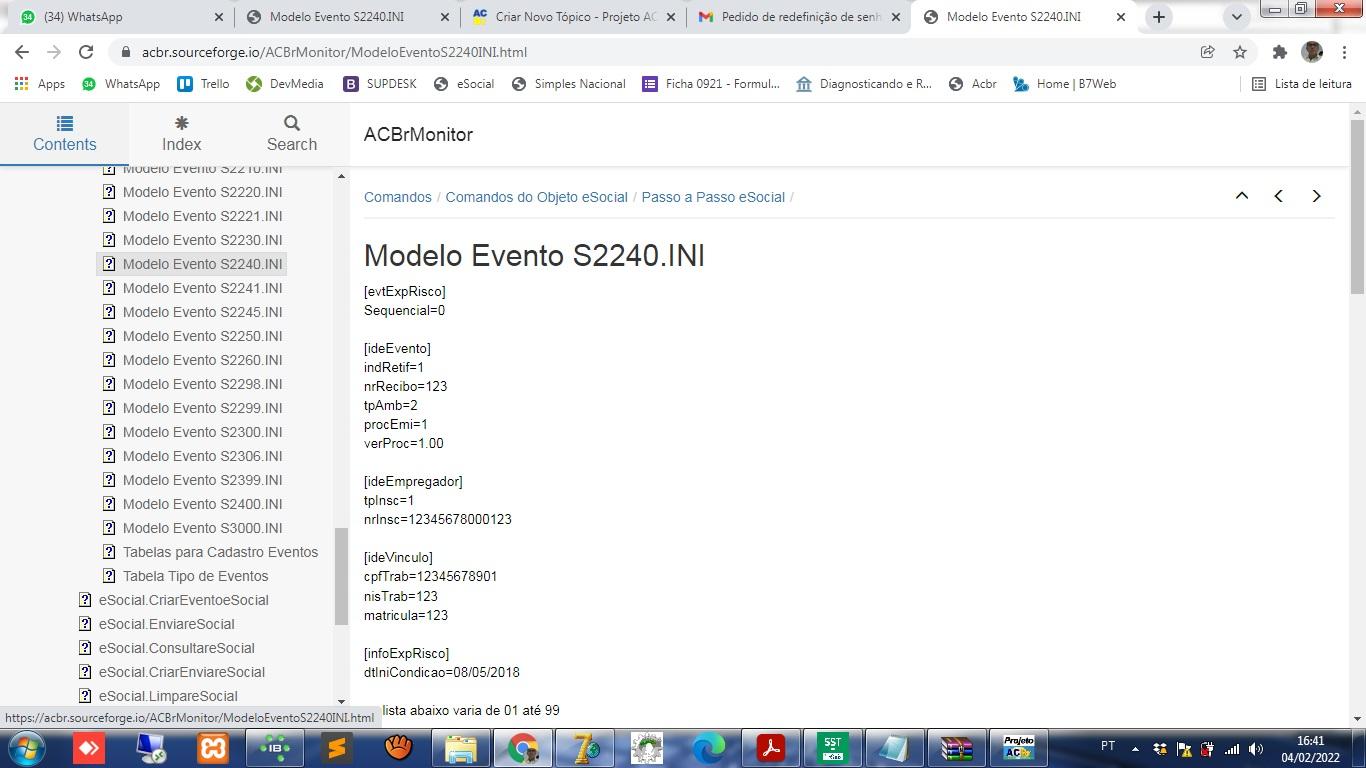Open Tabela Tipo de Eventos topic
Image resolution: width=1366 pixels, height=768 pixels.
pyautogui.click(x=195, y=576)
